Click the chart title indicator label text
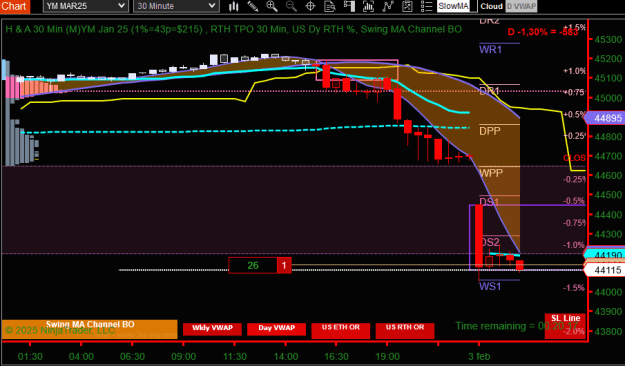 click(x=234, y=29)
